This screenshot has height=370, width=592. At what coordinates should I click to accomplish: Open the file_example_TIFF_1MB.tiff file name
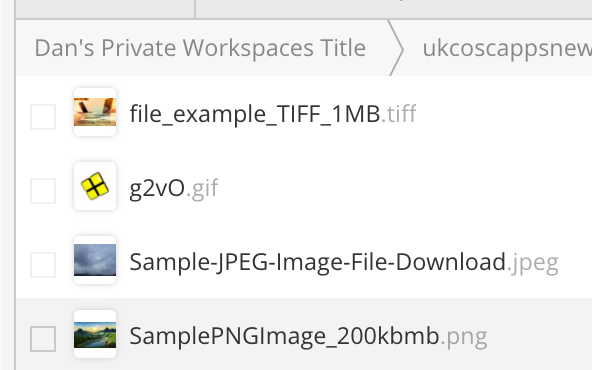coord(273,114)
